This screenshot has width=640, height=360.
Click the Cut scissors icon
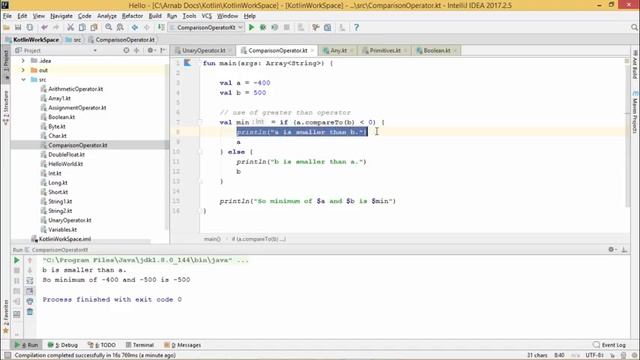[70, 27]
